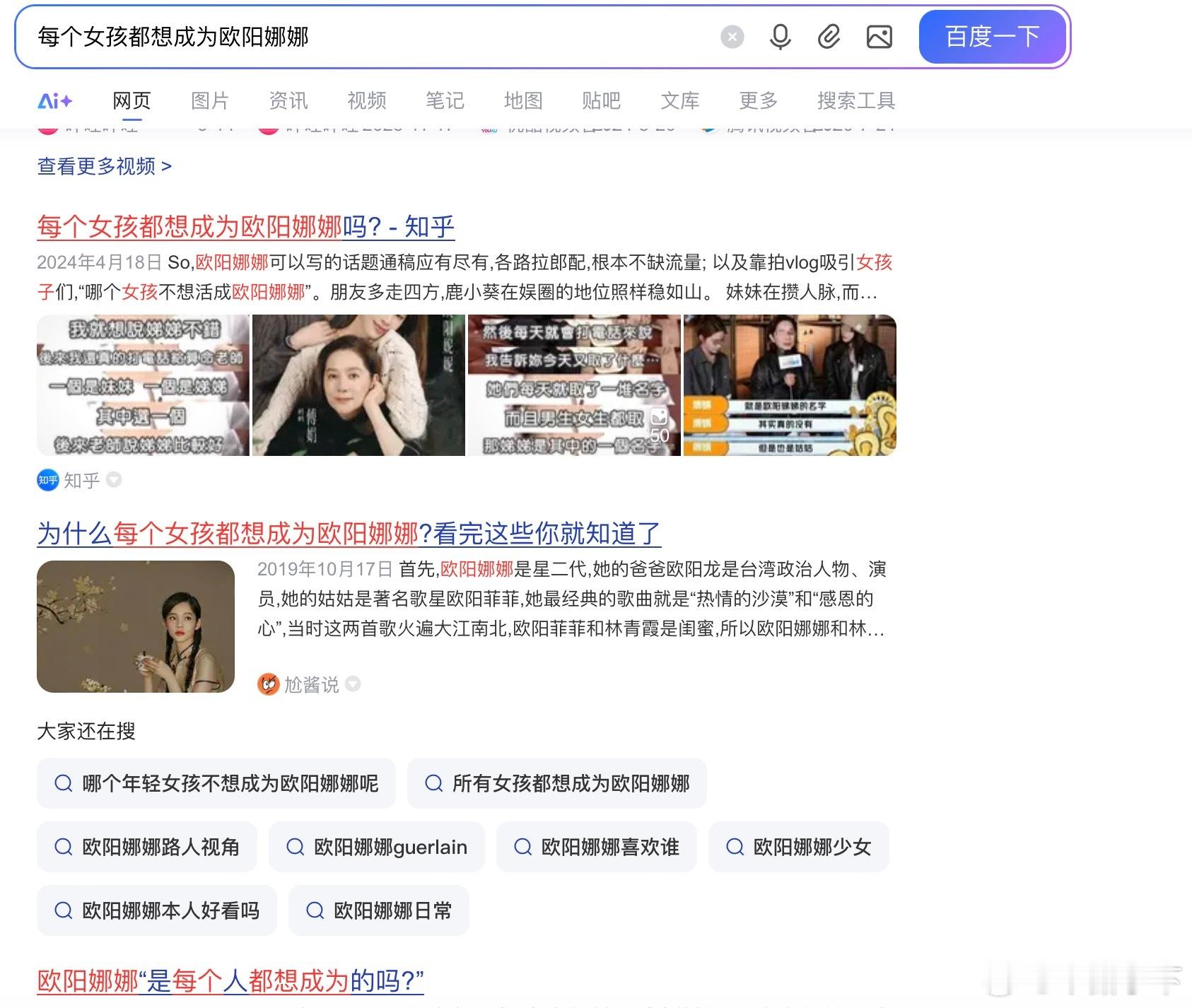Switch to the 资讯 tab
Screen dimensions: 1192x1008
tap(288, 101)
